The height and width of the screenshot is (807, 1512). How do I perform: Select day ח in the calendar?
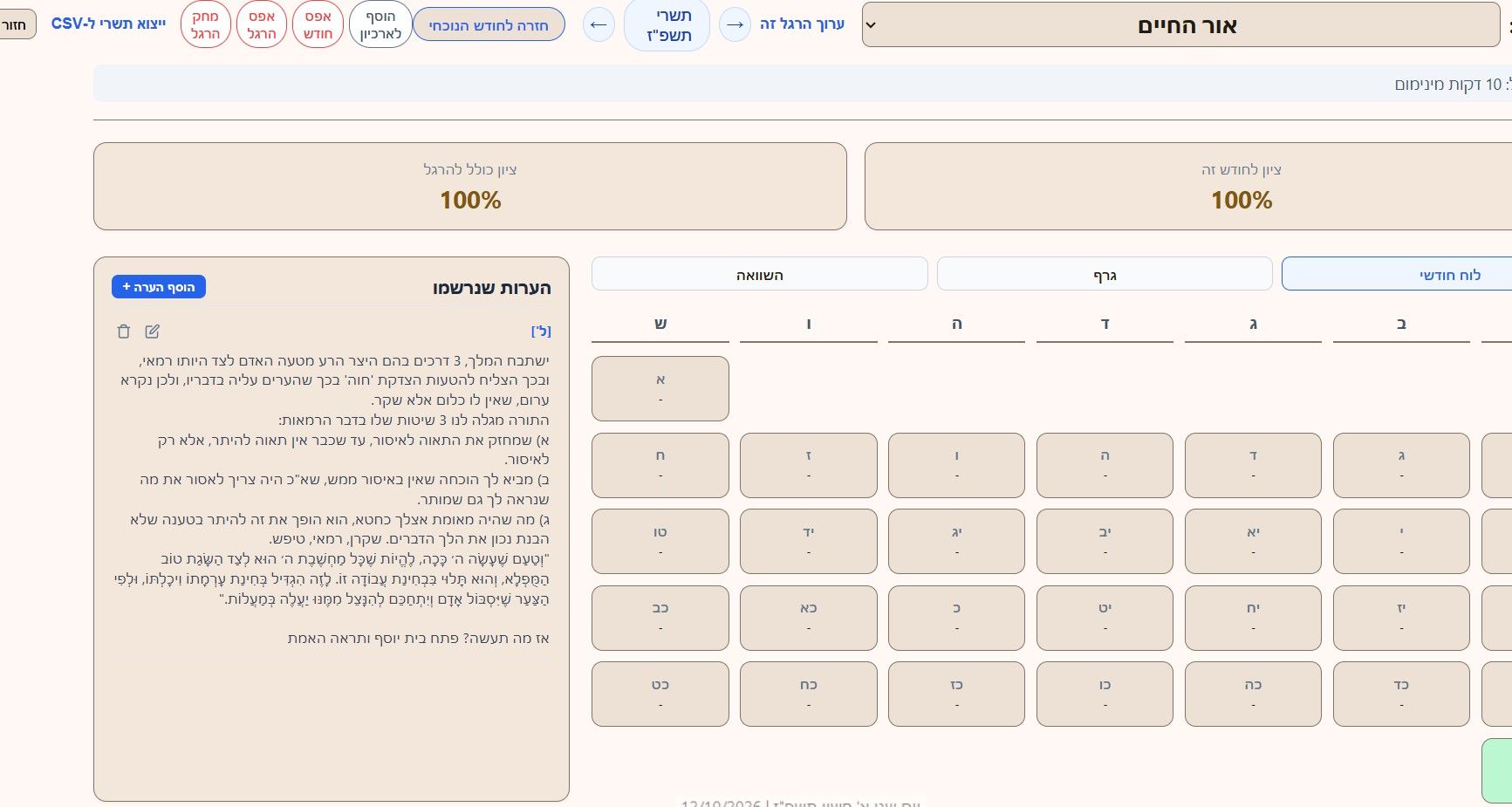tap(660, 465)
